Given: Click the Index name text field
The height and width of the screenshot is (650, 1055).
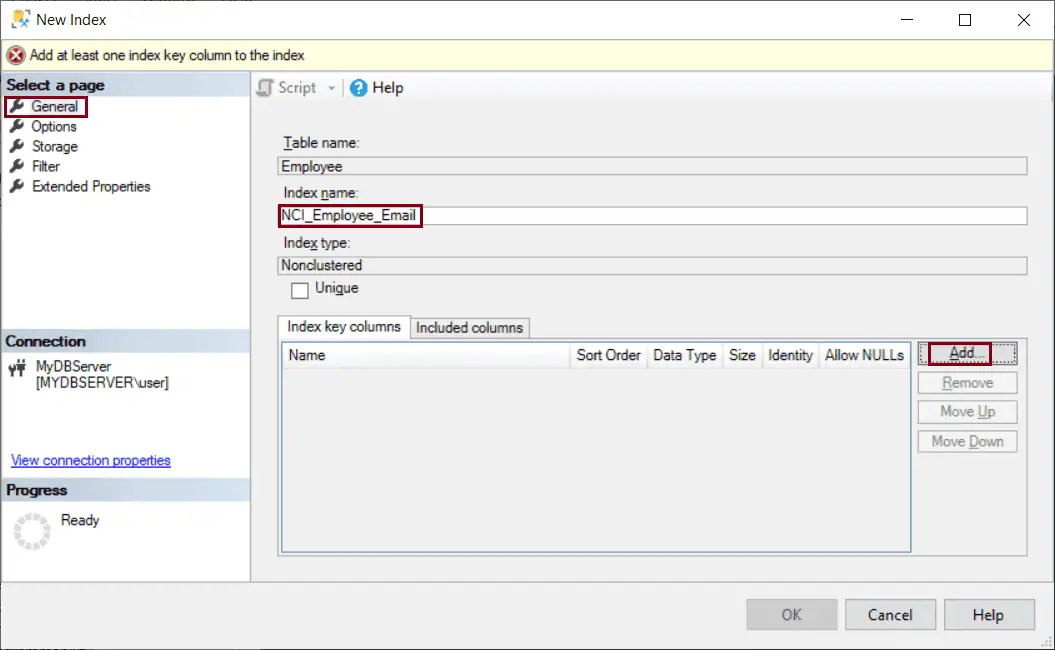Looking at the screenshot, I should click(x=650, y=216).
